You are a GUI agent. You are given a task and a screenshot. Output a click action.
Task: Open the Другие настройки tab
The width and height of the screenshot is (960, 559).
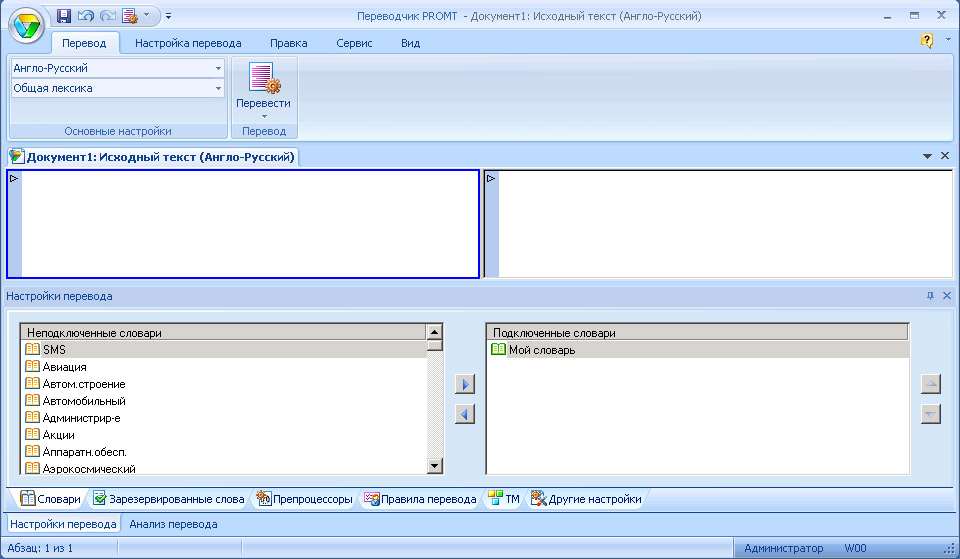[586, 499]
